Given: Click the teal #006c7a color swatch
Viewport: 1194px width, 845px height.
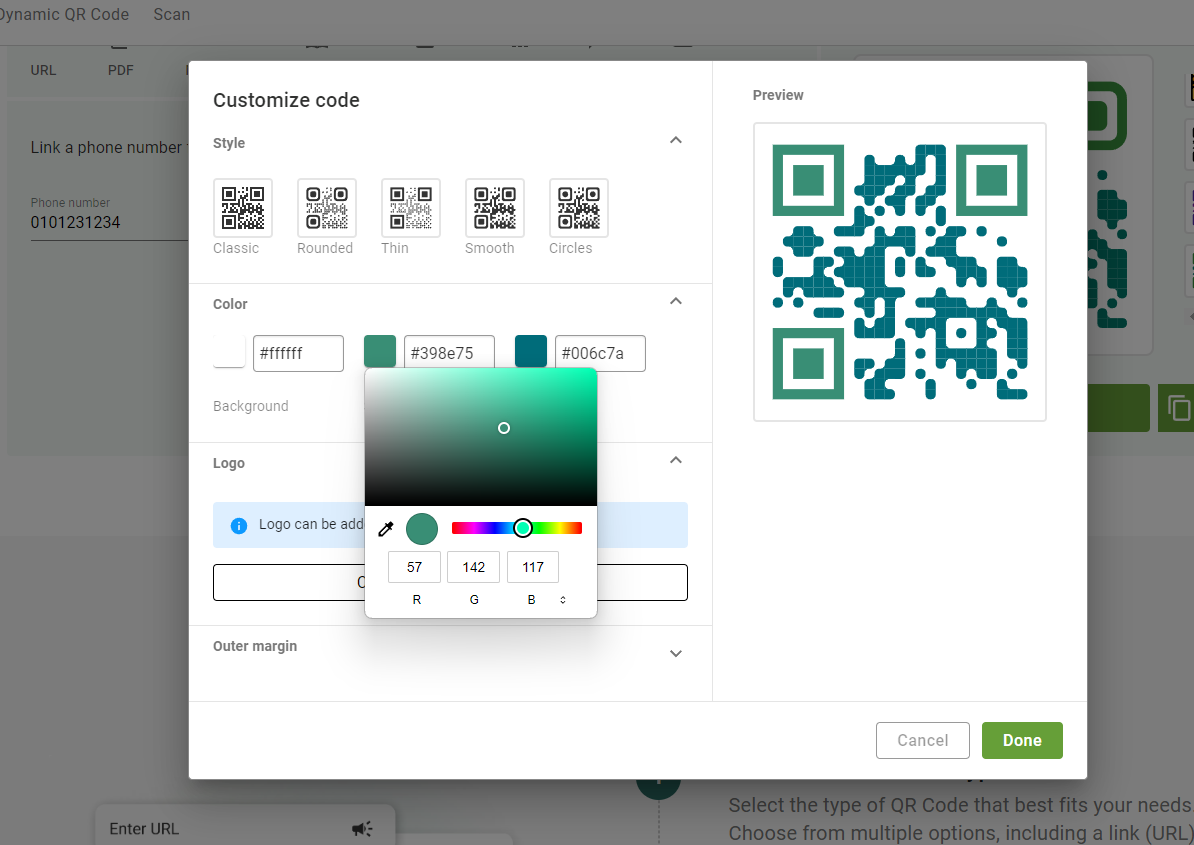Looking at the screenshot, I should pos(531,352).
